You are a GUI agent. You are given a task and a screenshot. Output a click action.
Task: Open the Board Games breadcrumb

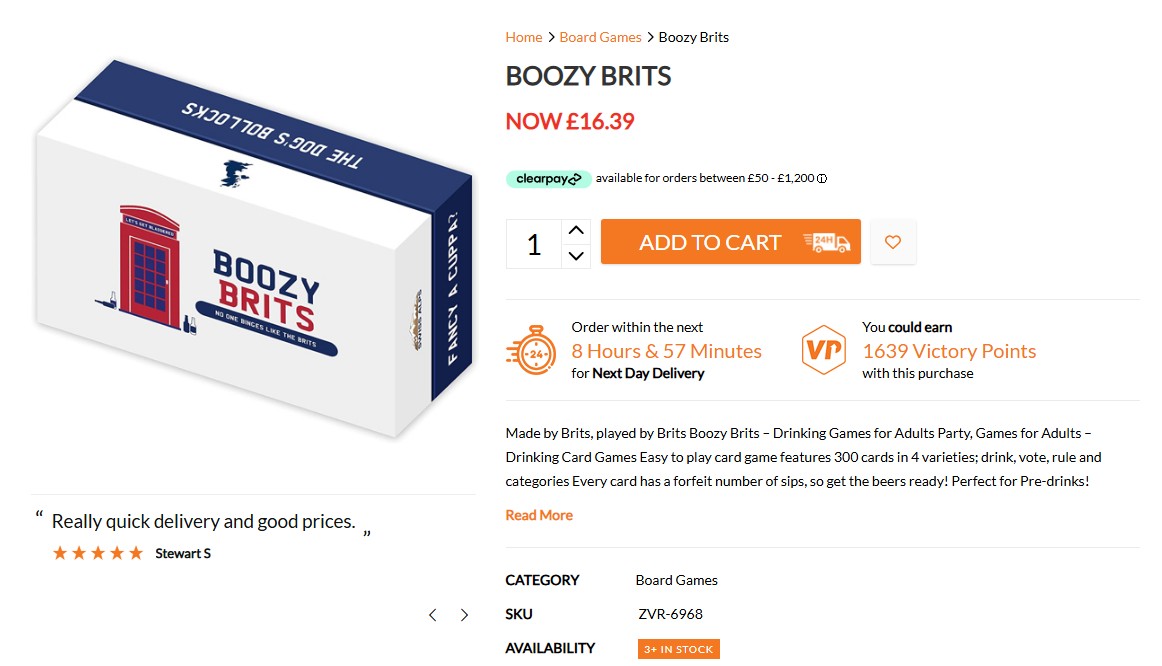point(600,37)
